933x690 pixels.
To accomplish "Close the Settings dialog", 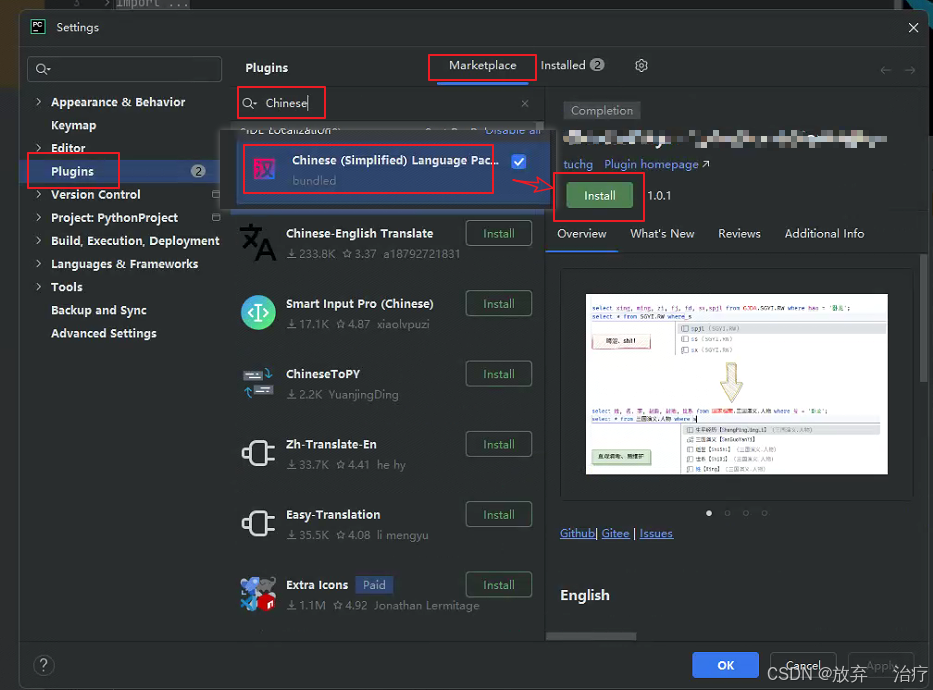I will coord(913,27).
